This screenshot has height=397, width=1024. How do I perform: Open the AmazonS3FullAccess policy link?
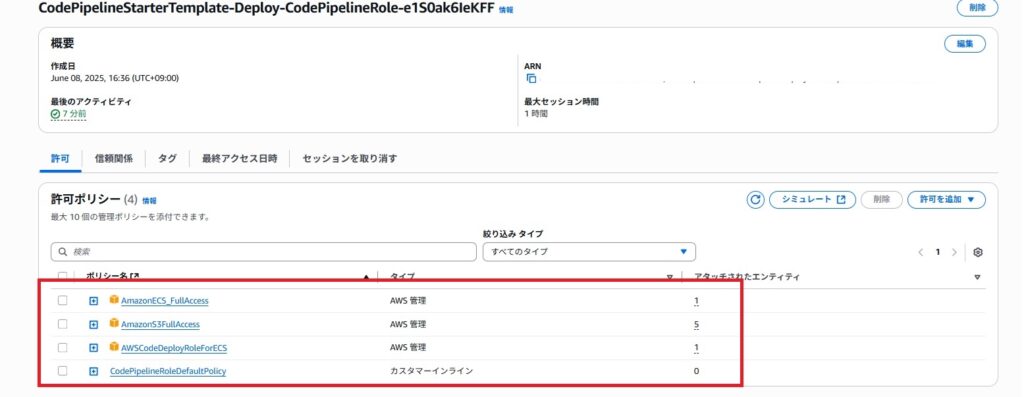161,325
